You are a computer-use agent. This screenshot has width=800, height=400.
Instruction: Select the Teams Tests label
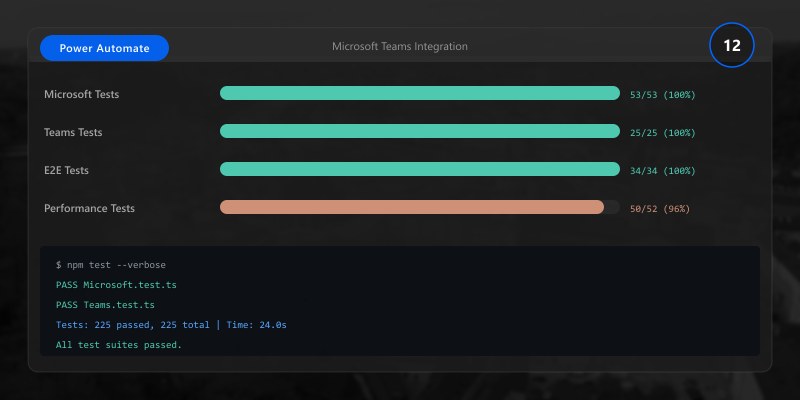(x=73, y=132)
